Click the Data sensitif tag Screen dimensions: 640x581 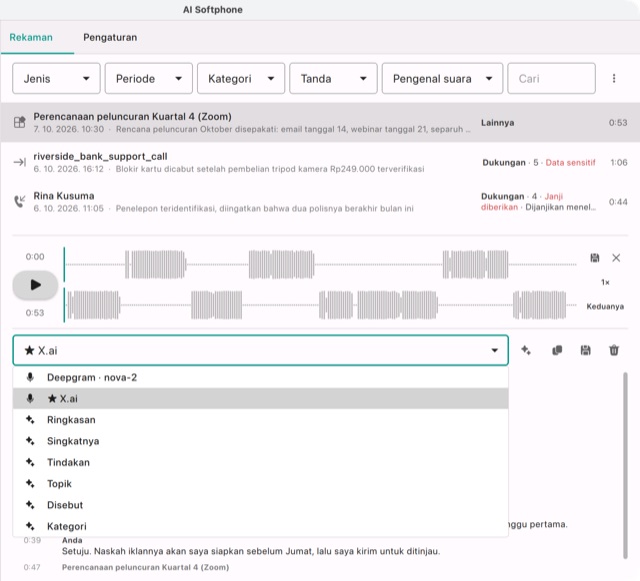click(x=570, y=163)
